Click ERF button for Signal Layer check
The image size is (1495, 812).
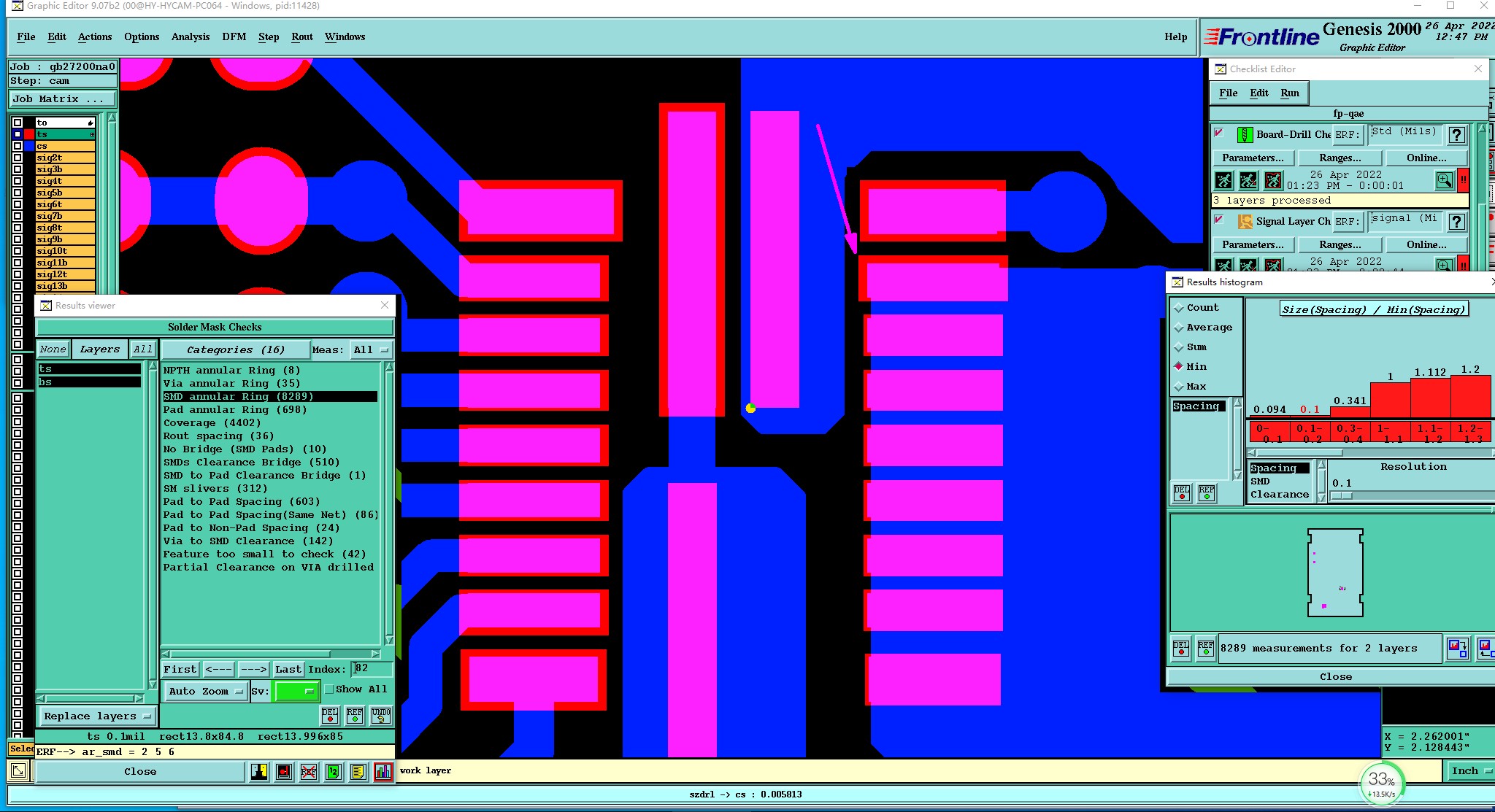point(1348,222)
